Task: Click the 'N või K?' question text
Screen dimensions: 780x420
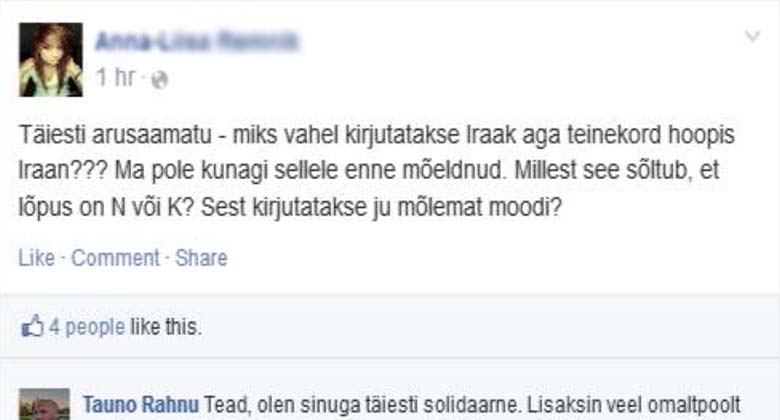Action: click(x=152, y=207)
